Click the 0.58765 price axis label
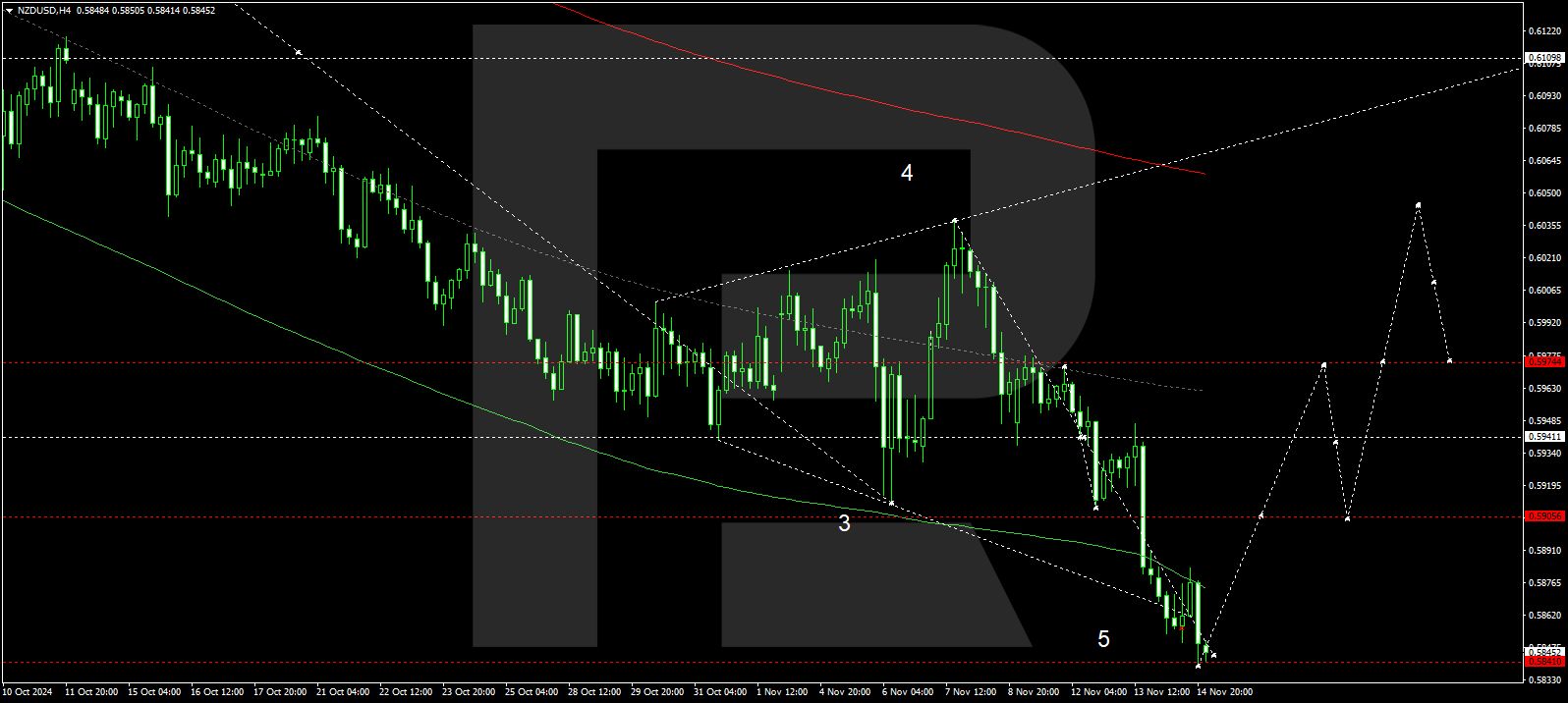1568x703 pixels. pos(1545,583)
